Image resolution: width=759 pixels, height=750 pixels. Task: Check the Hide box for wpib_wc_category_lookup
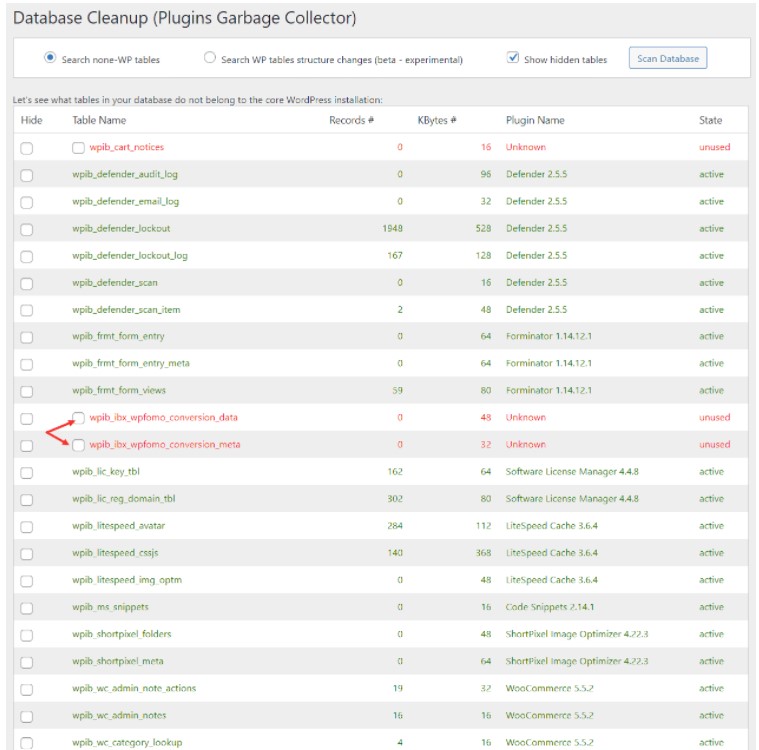[x=27, y=743]
